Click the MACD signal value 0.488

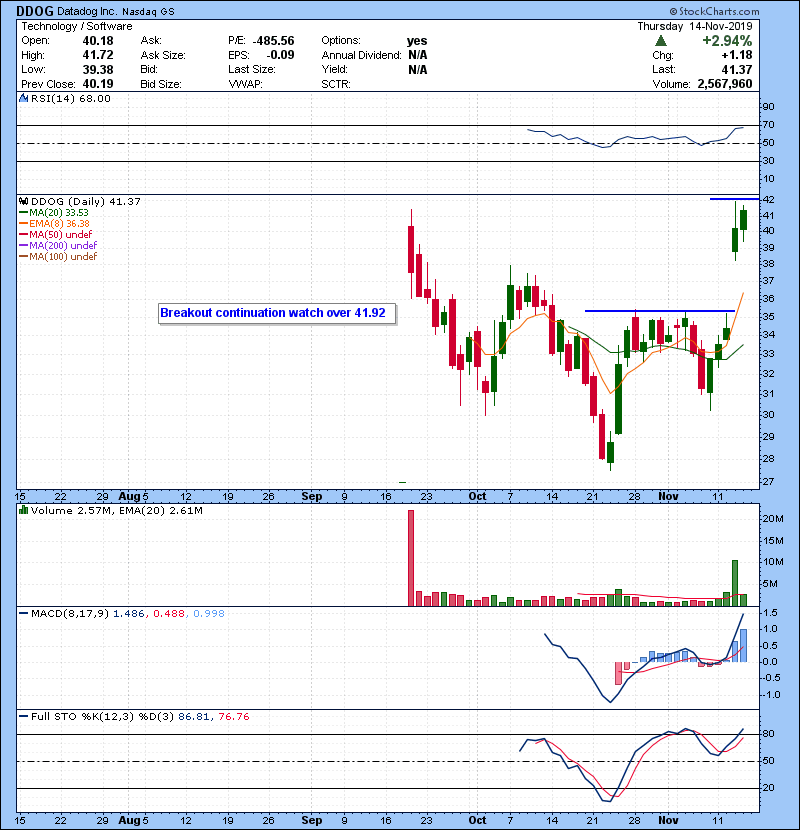(x=169, y=614)
